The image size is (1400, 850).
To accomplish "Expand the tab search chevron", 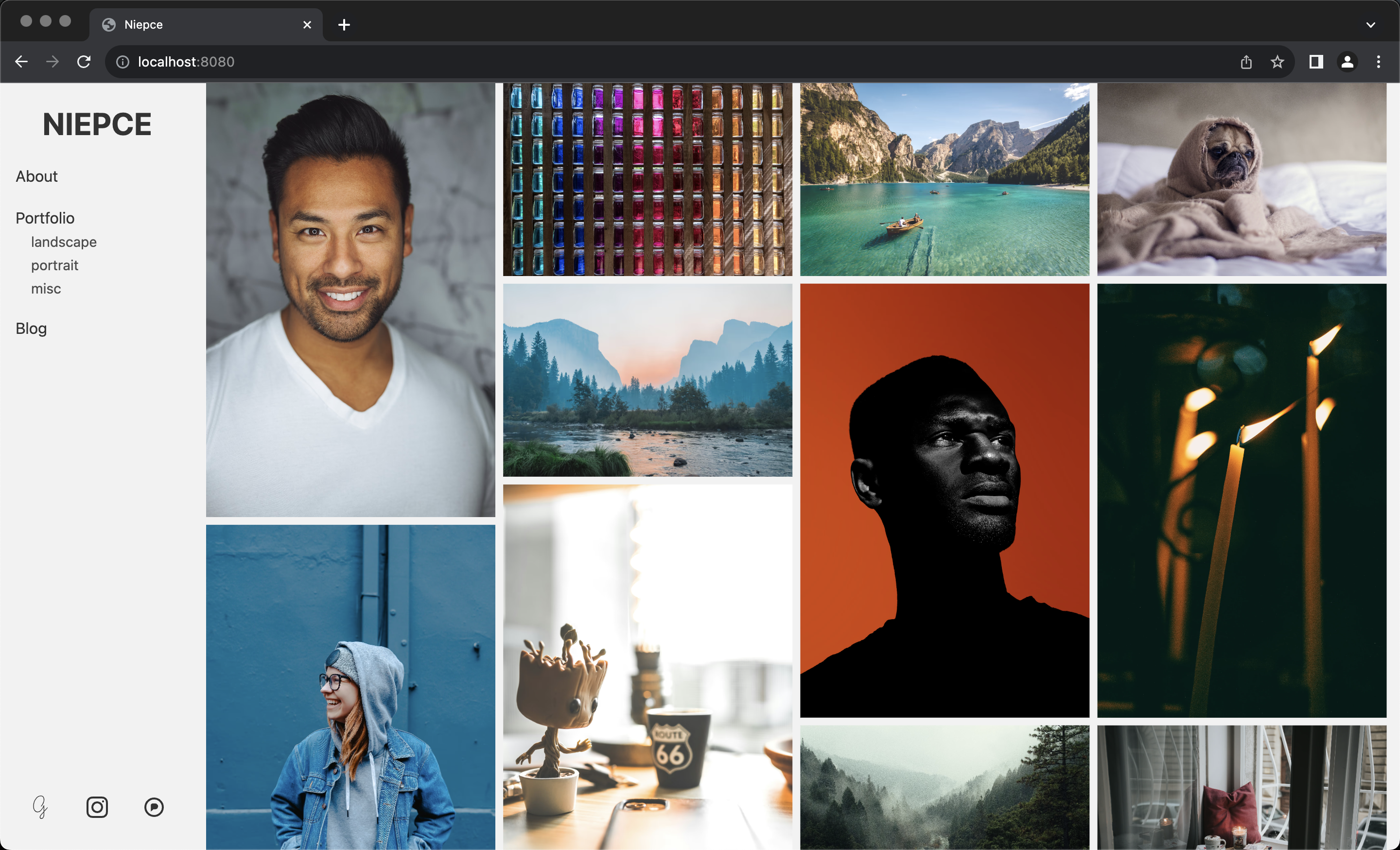I will (x=1370, y=25).
